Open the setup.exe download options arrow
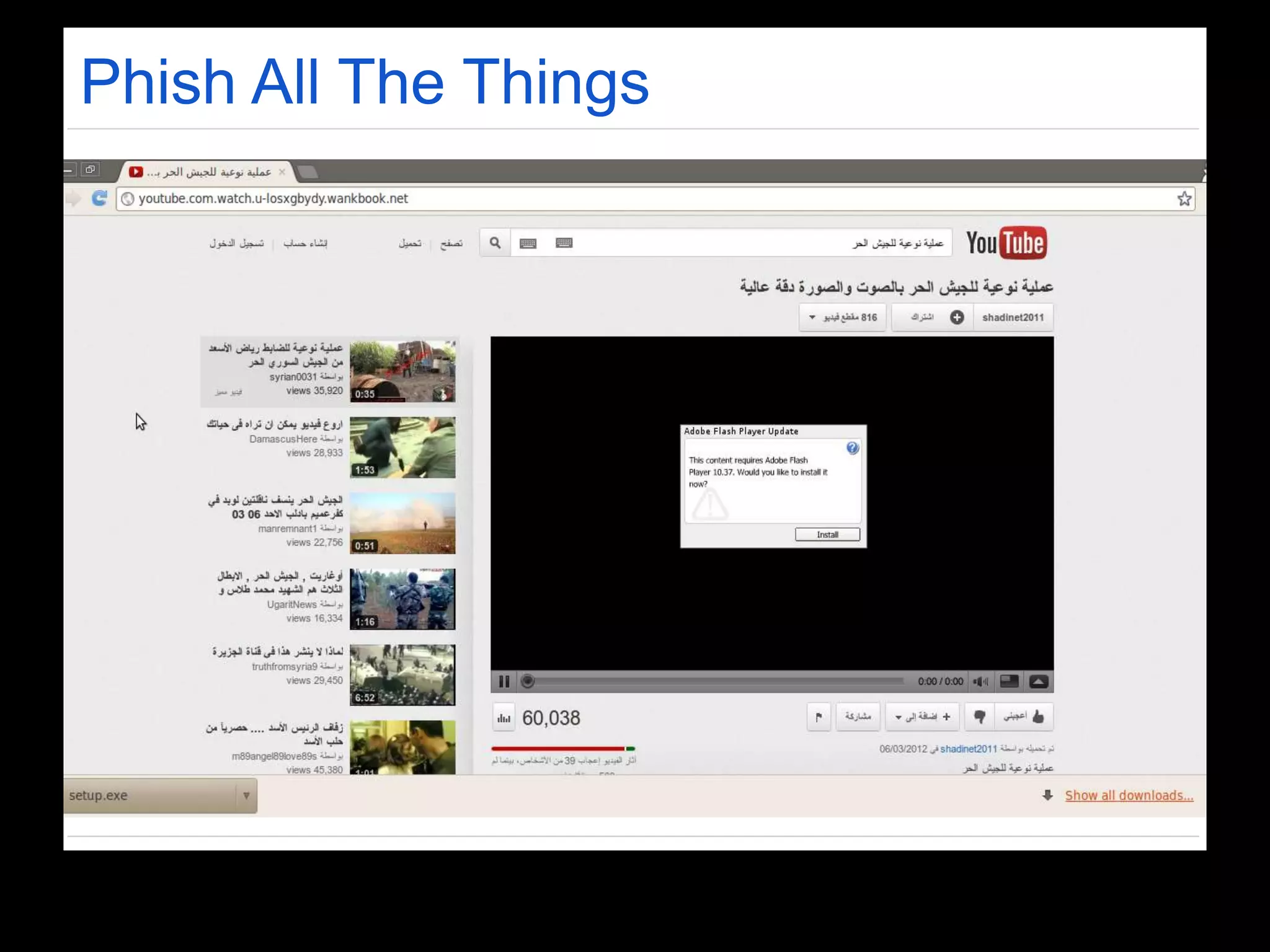 point(246,795)
